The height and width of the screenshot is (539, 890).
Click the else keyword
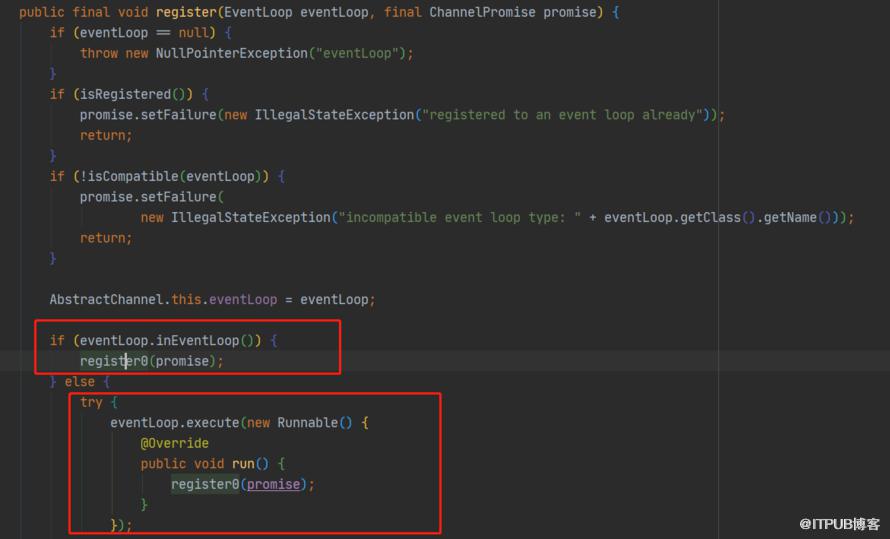(x=79, y=382)
